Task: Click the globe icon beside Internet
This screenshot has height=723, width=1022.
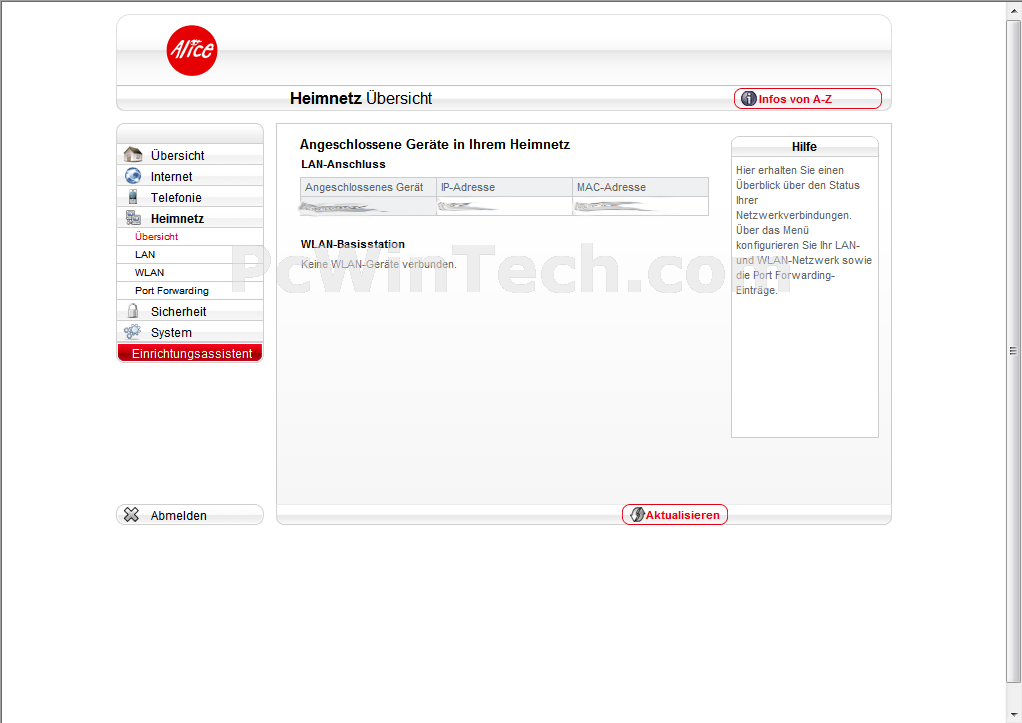Action: coord(133,175)
